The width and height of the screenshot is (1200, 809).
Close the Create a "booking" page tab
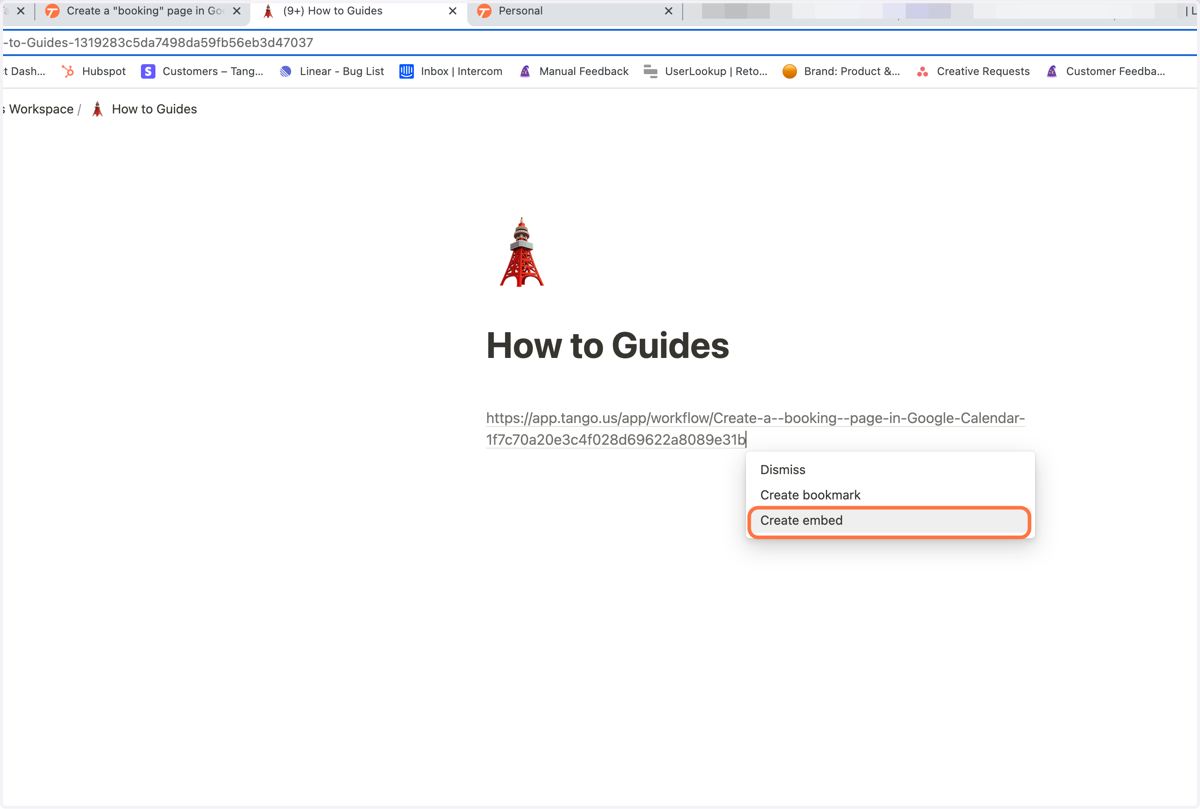tap(236, 11)
